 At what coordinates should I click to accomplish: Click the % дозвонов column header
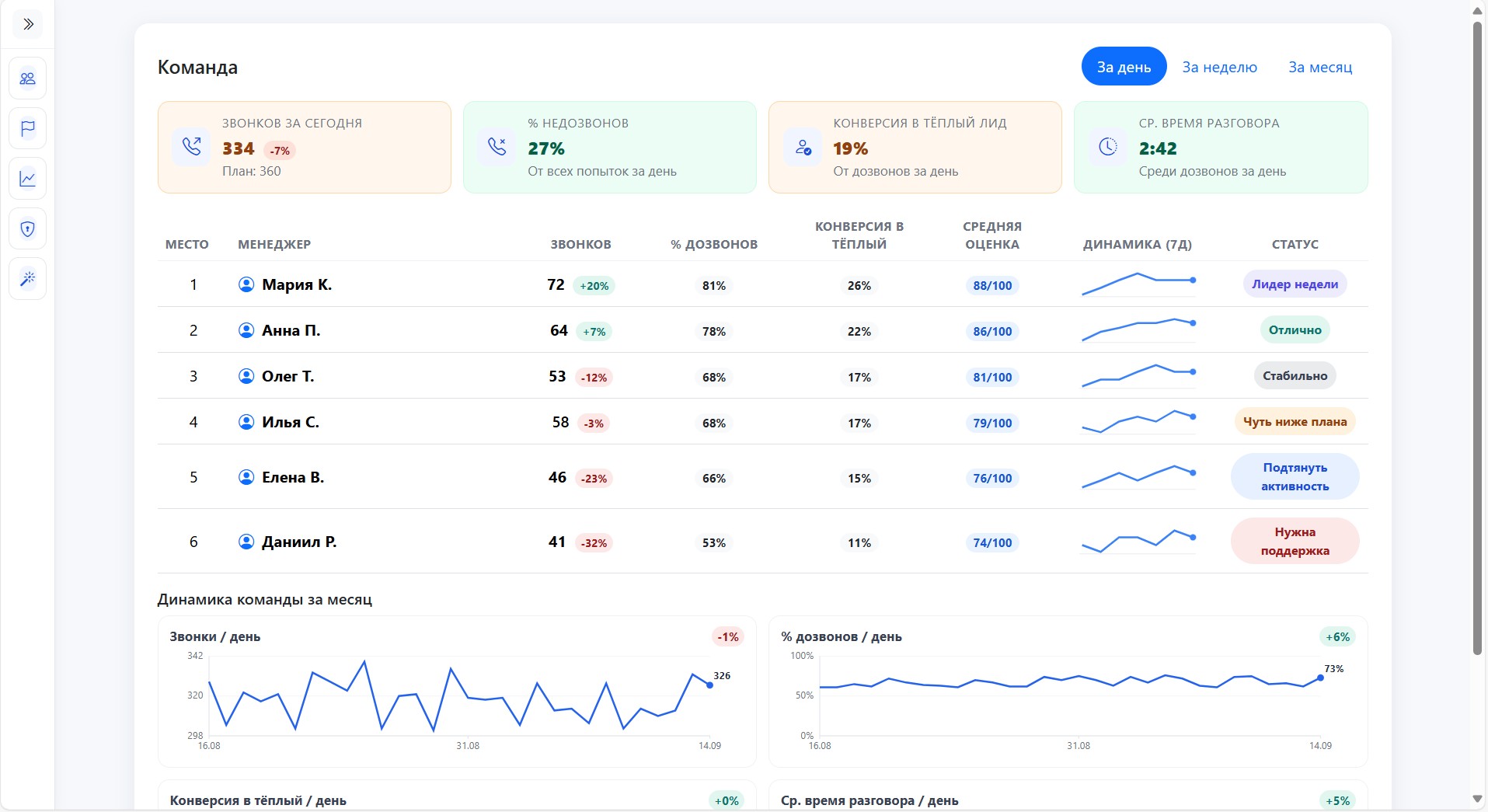click(x=713, y=244)
